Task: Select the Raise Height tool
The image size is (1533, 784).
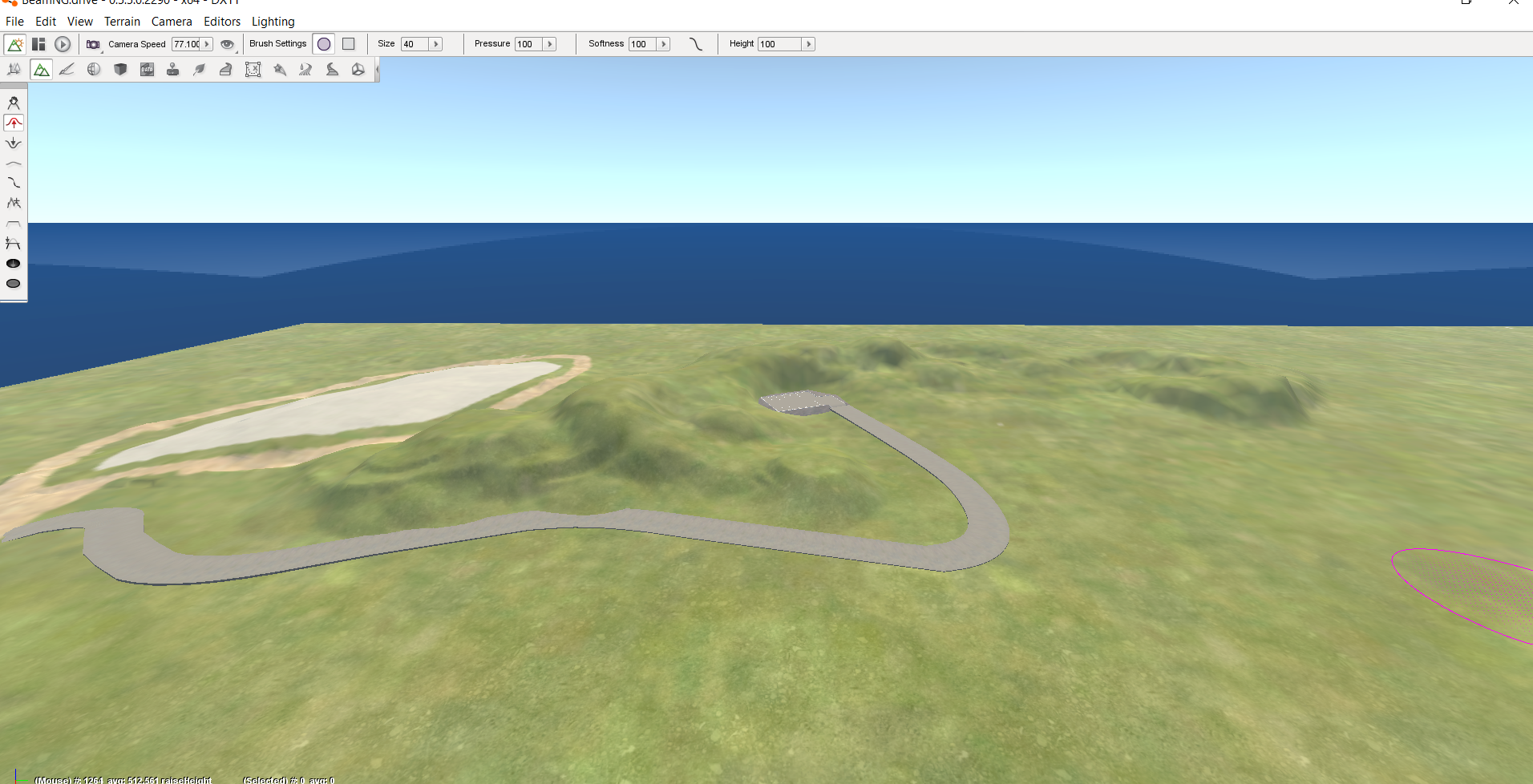Action: [14, 123]
